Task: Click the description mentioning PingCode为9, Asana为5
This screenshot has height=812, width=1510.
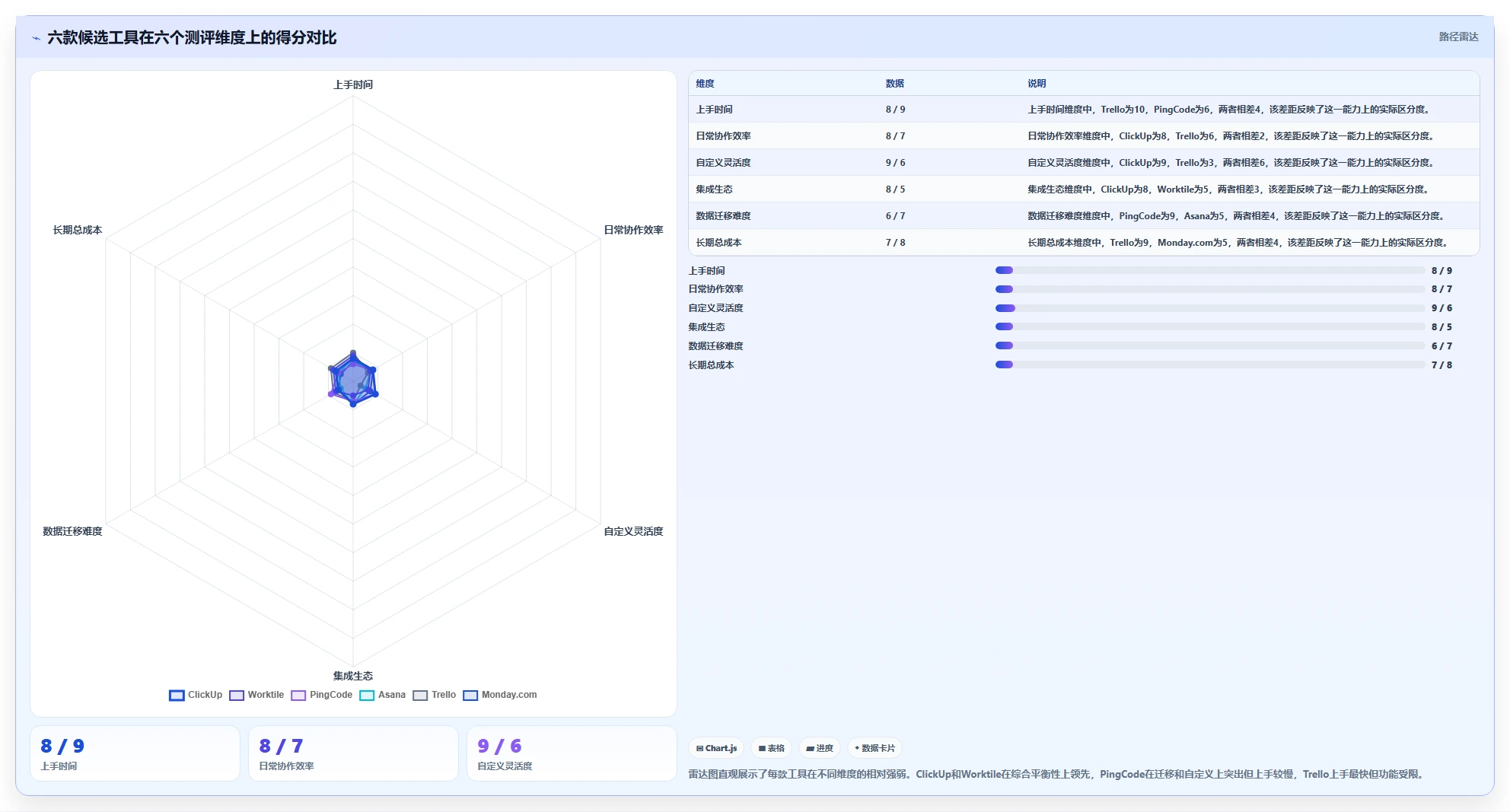Action: (1238, 216)
